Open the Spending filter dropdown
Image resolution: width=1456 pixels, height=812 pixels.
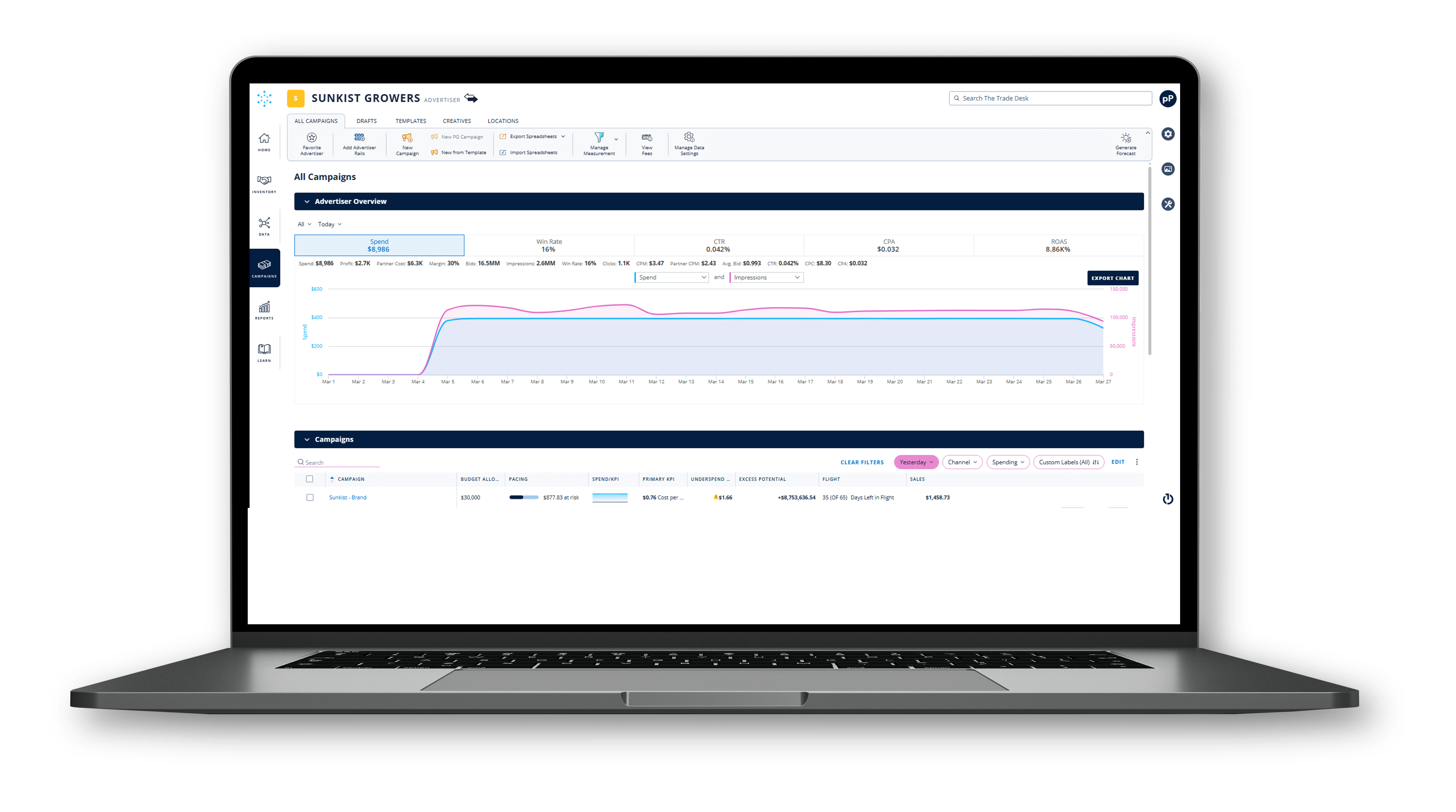[1008, 462]
